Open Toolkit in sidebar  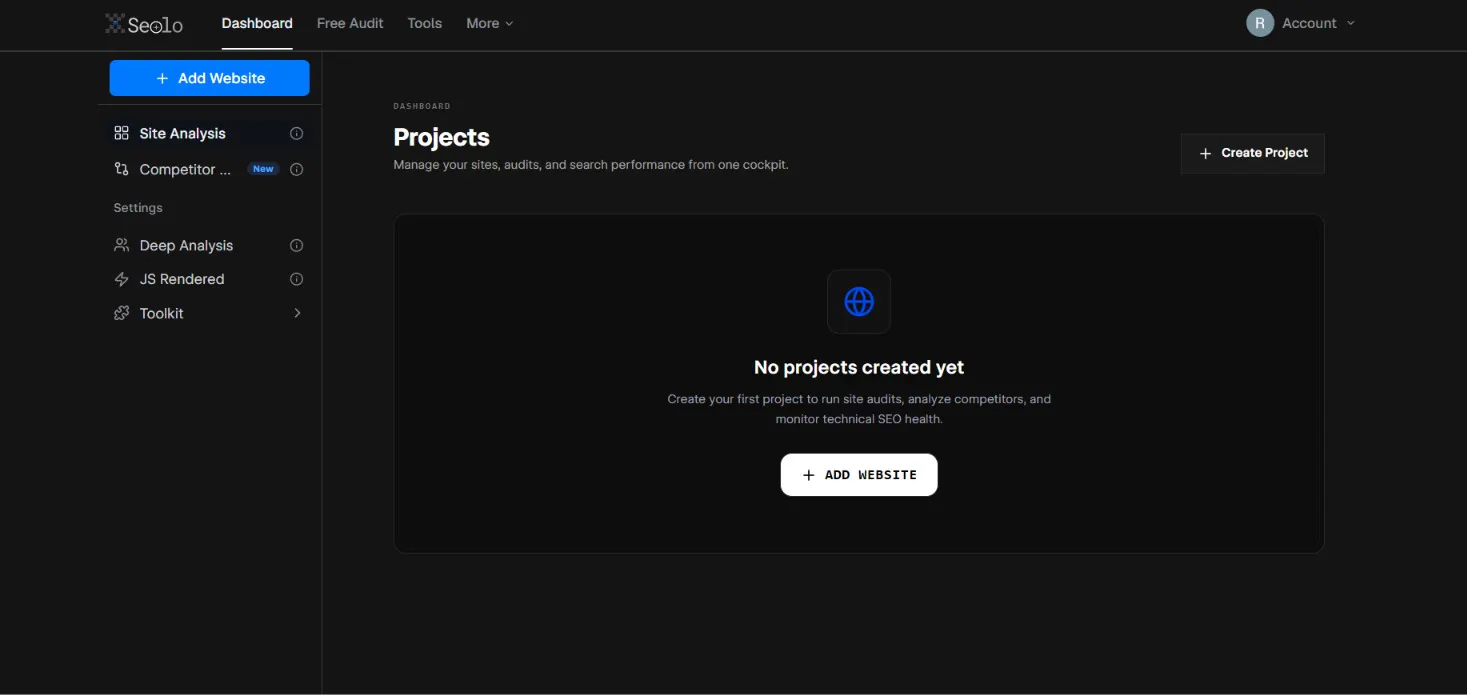pyautogui.click(x=209, y=313)
